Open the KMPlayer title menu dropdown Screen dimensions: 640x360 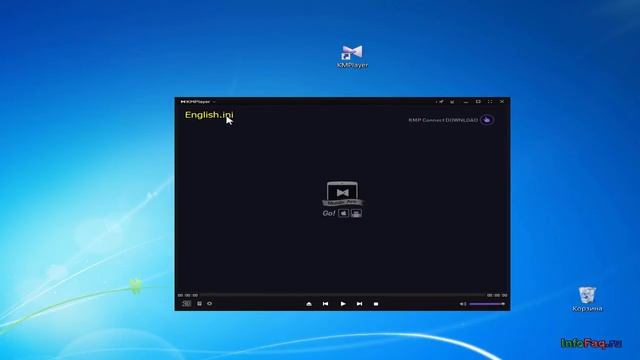coord(198,102)
